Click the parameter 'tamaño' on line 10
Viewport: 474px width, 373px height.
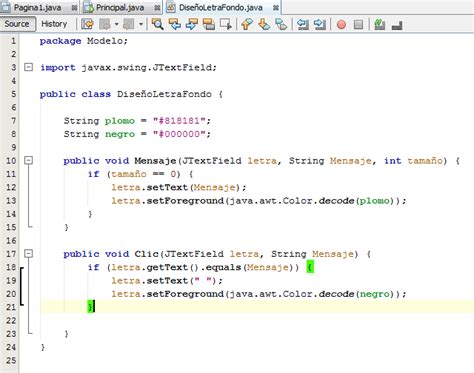pos(425,161)
